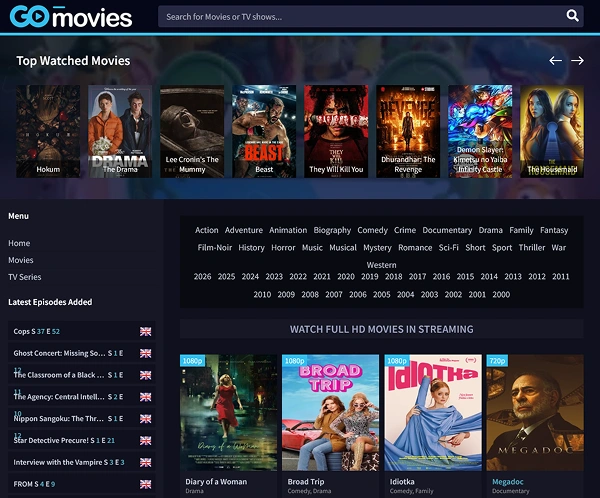Click UK flag beside Star Detective Precure
The height and width of the screenshot is (498, 600).
(x=145, y=441)
